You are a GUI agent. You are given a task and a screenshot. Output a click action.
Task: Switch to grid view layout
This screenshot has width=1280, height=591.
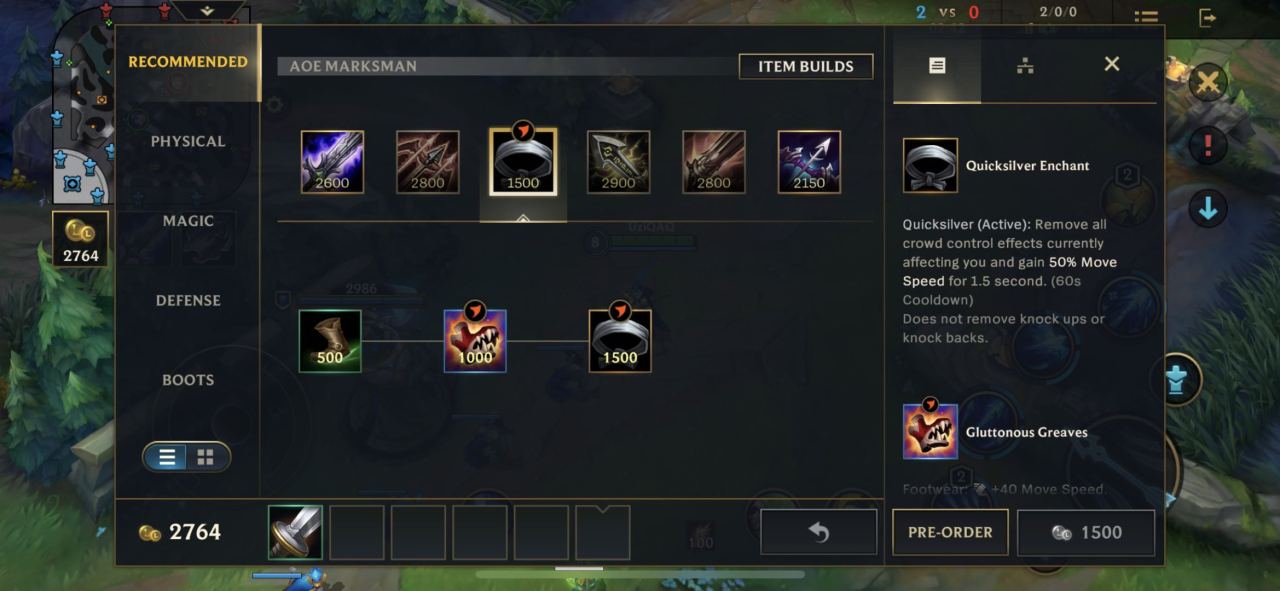[206, 457]
